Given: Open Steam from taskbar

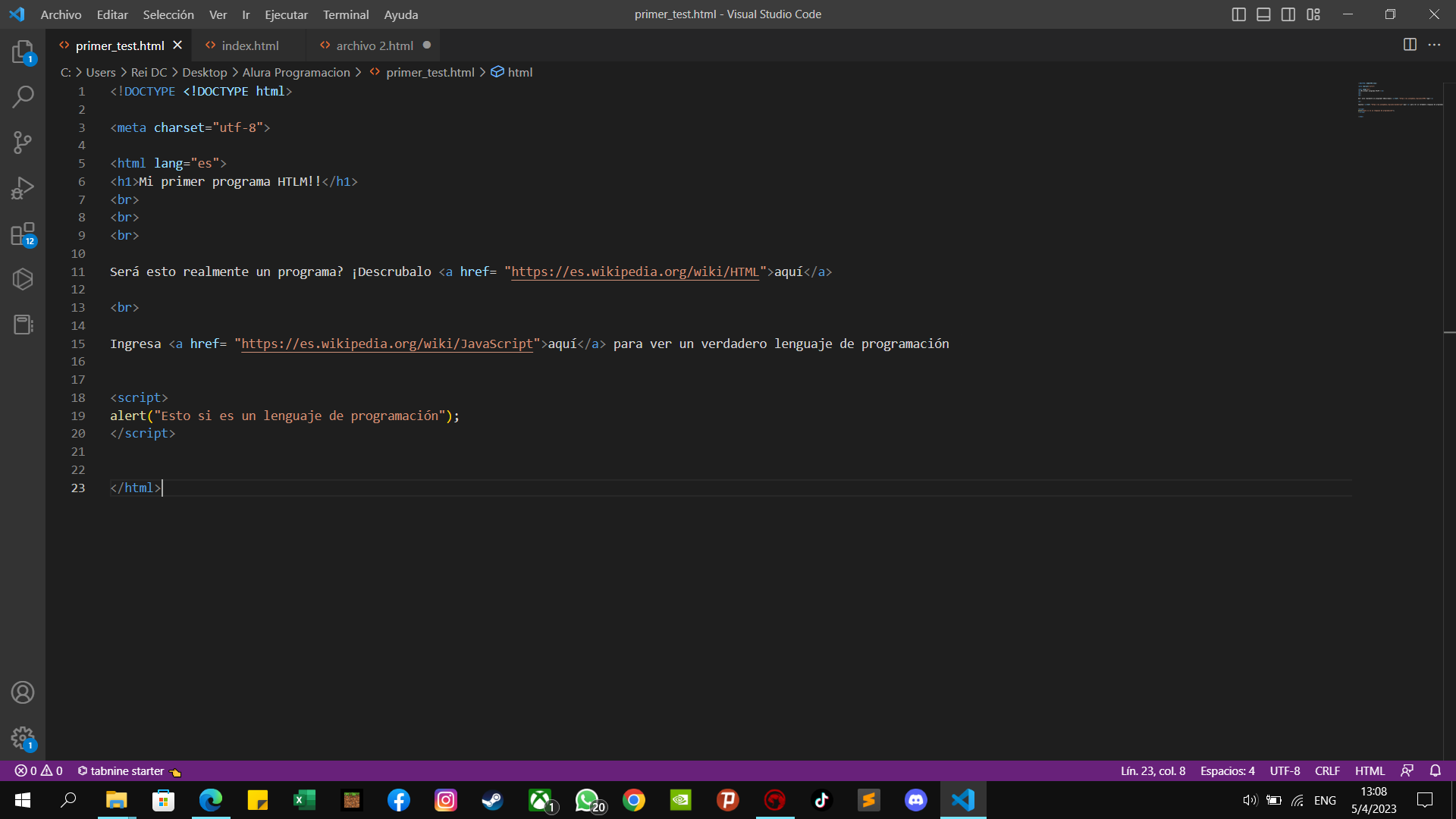Looking at the screenshot, I should (x=493, y=800).
